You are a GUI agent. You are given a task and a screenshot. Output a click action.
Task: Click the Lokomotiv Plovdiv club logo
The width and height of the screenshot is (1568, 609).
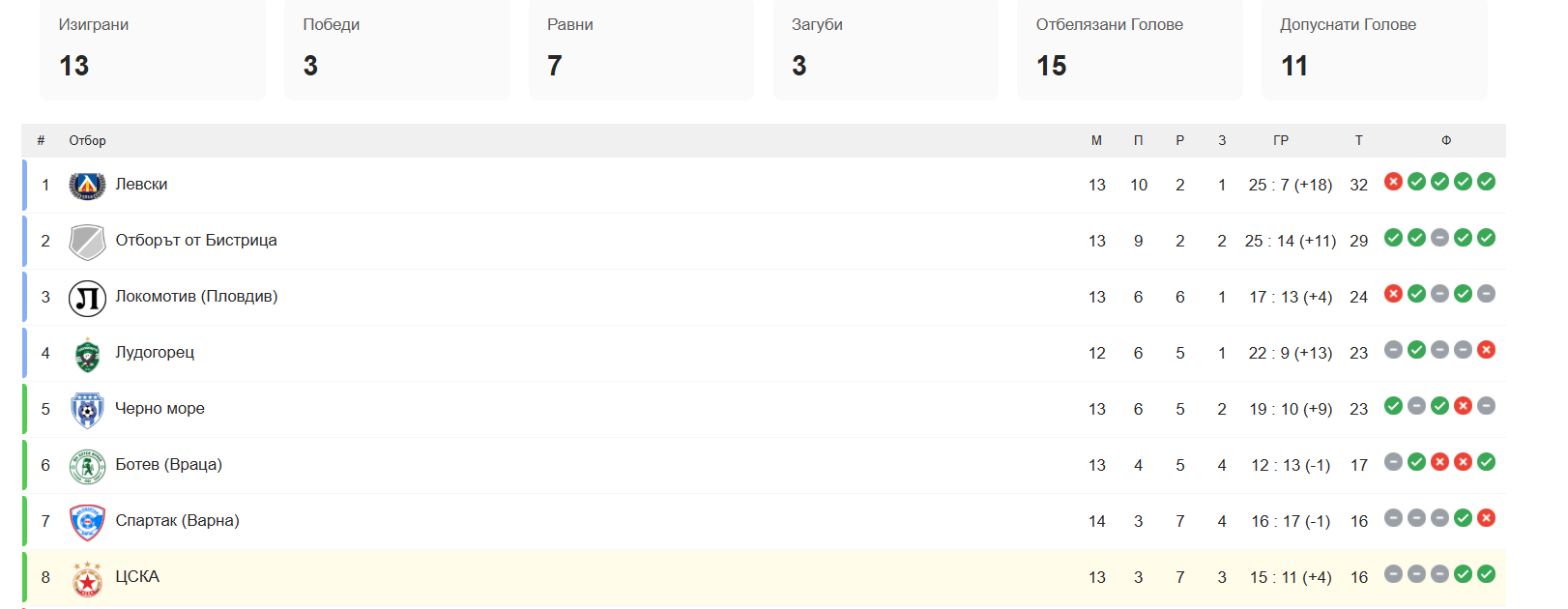(x=87, y=298)
